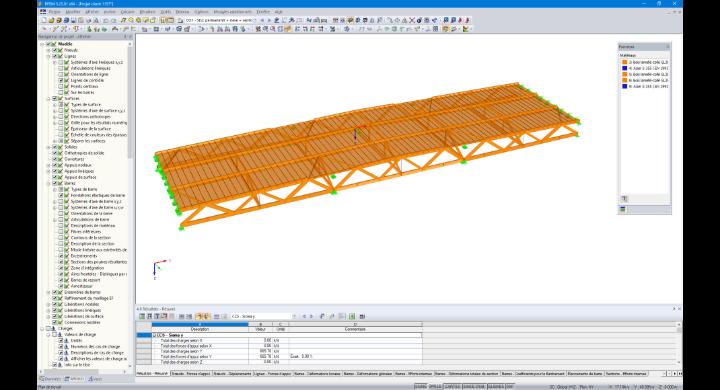Expand the Noeuds tree node
The width and height of the screenshot is (720, 390).
click(x=48, y=50)
